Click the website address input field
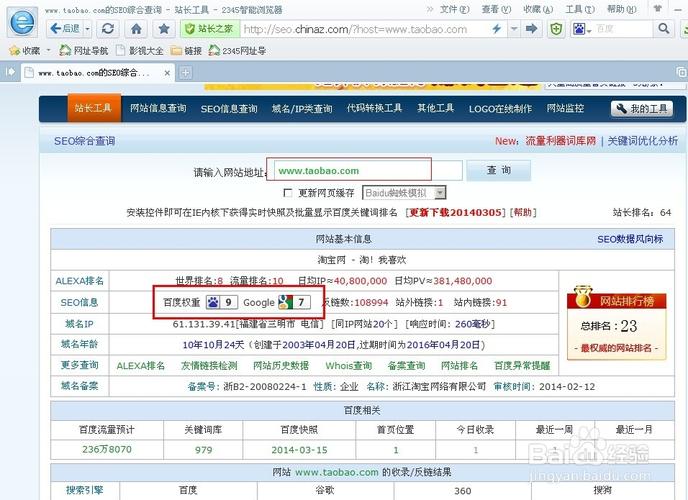The height and width of the screenshot is (500, 688). [368, 171]
